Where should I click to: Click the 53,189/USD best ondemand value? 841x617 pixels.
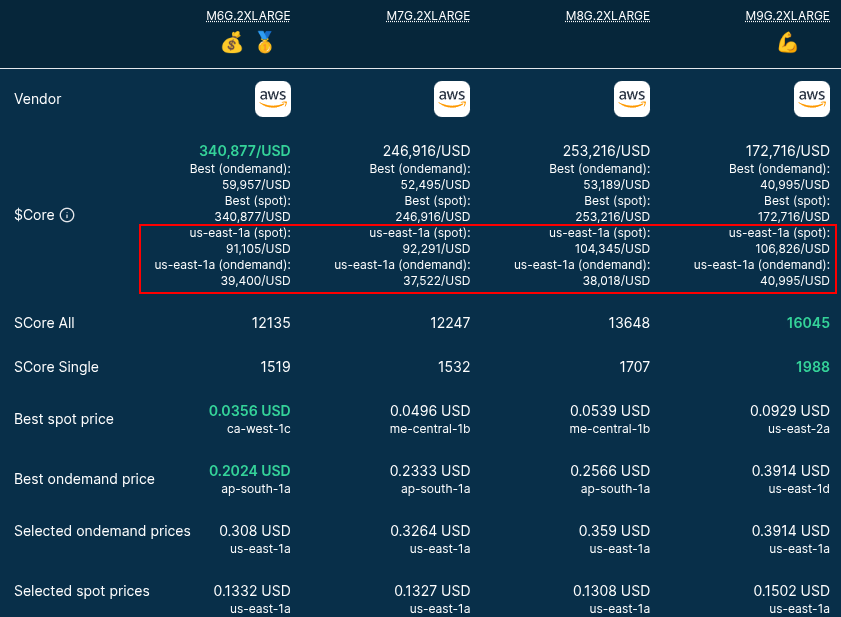pos(616,185)
